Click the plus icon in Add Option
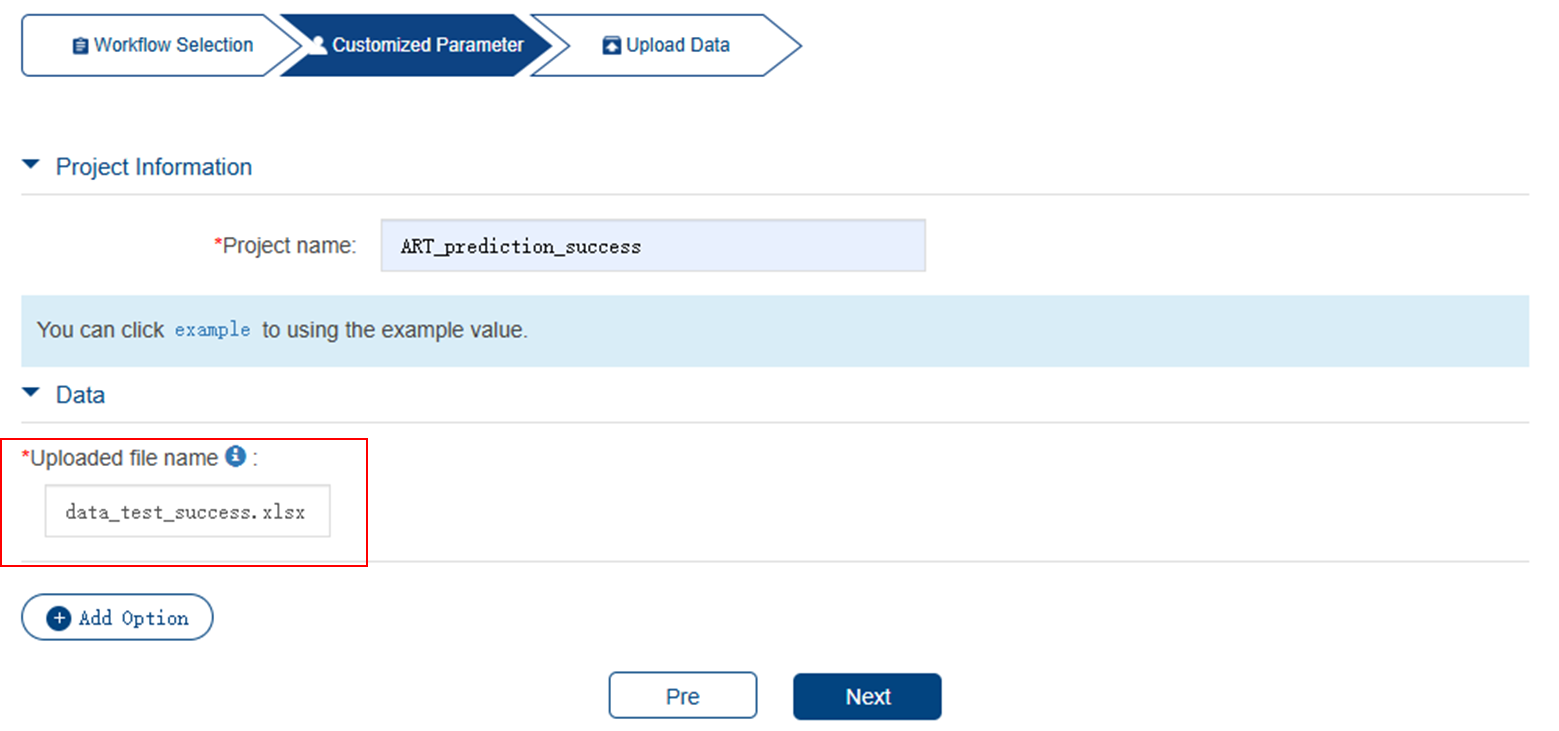This screenshot has height=731, width=1559. pos(60,618)
